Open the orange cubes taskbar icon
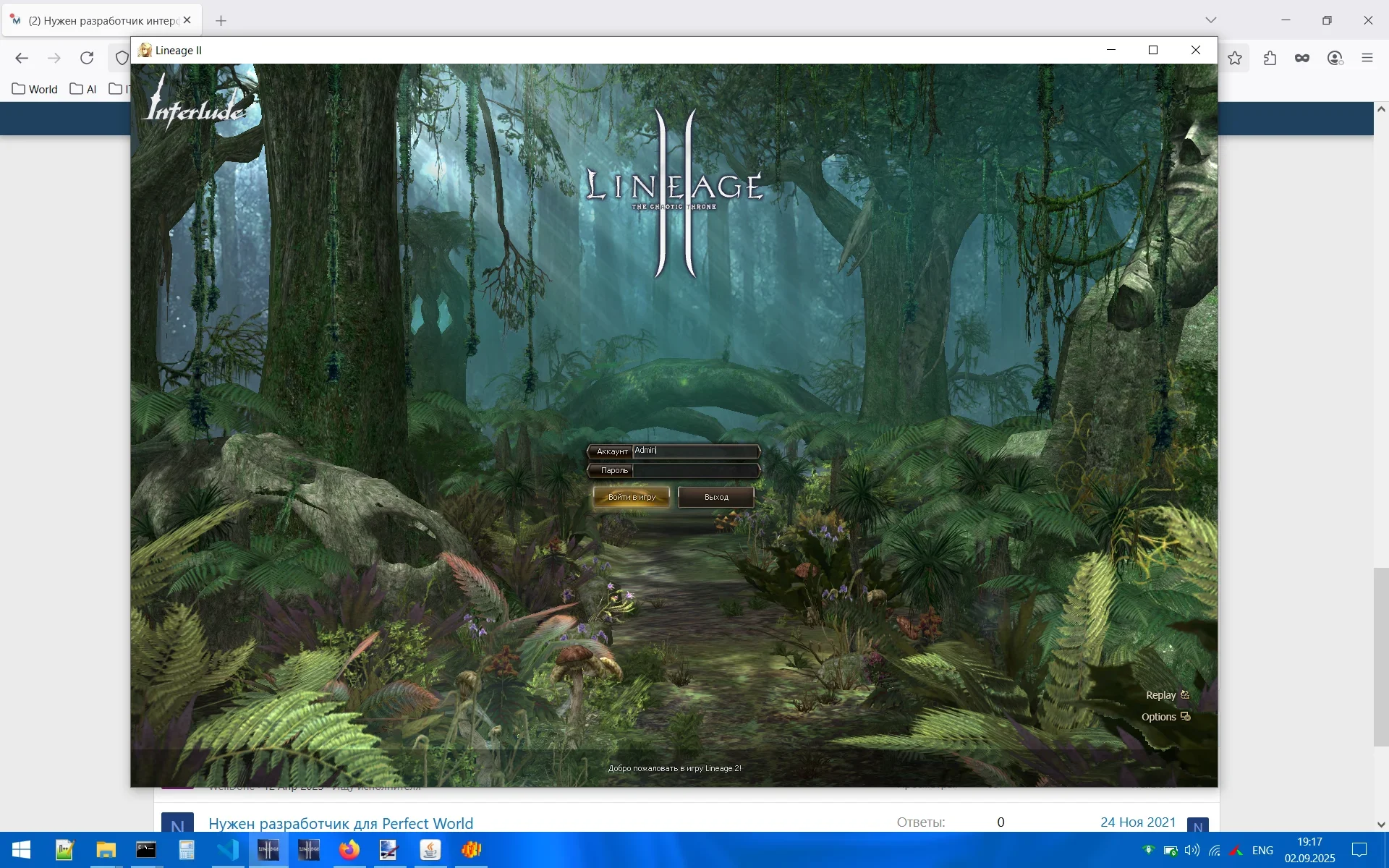 [472, 850]
